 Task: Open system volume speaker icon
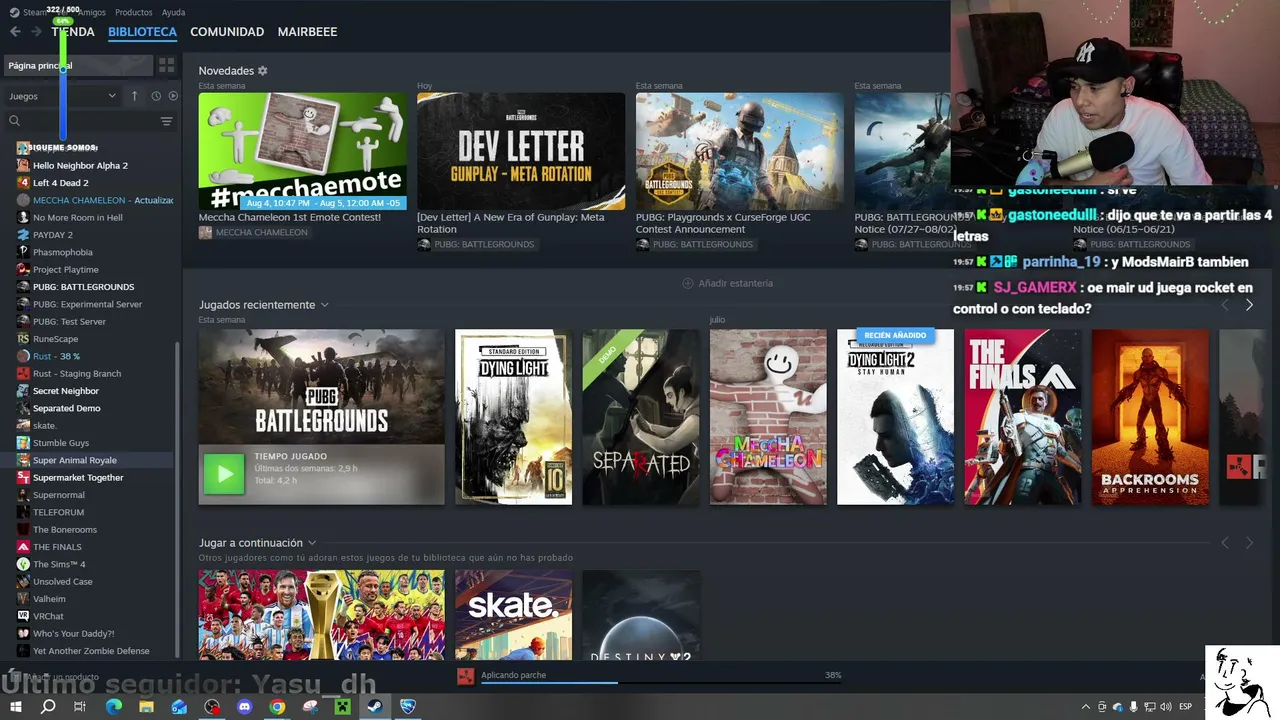pyautogui.click(x=1164, y=707)
